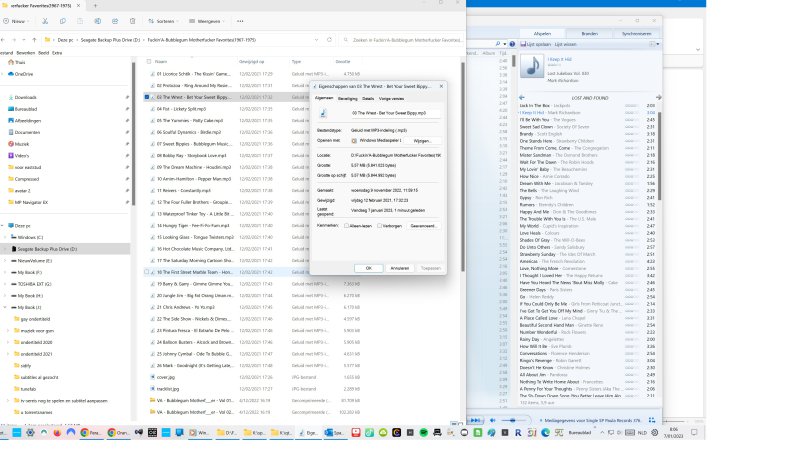Switch to the Details tab in properties
Viewport: 800px width, 450px height.
coord(368,99)
